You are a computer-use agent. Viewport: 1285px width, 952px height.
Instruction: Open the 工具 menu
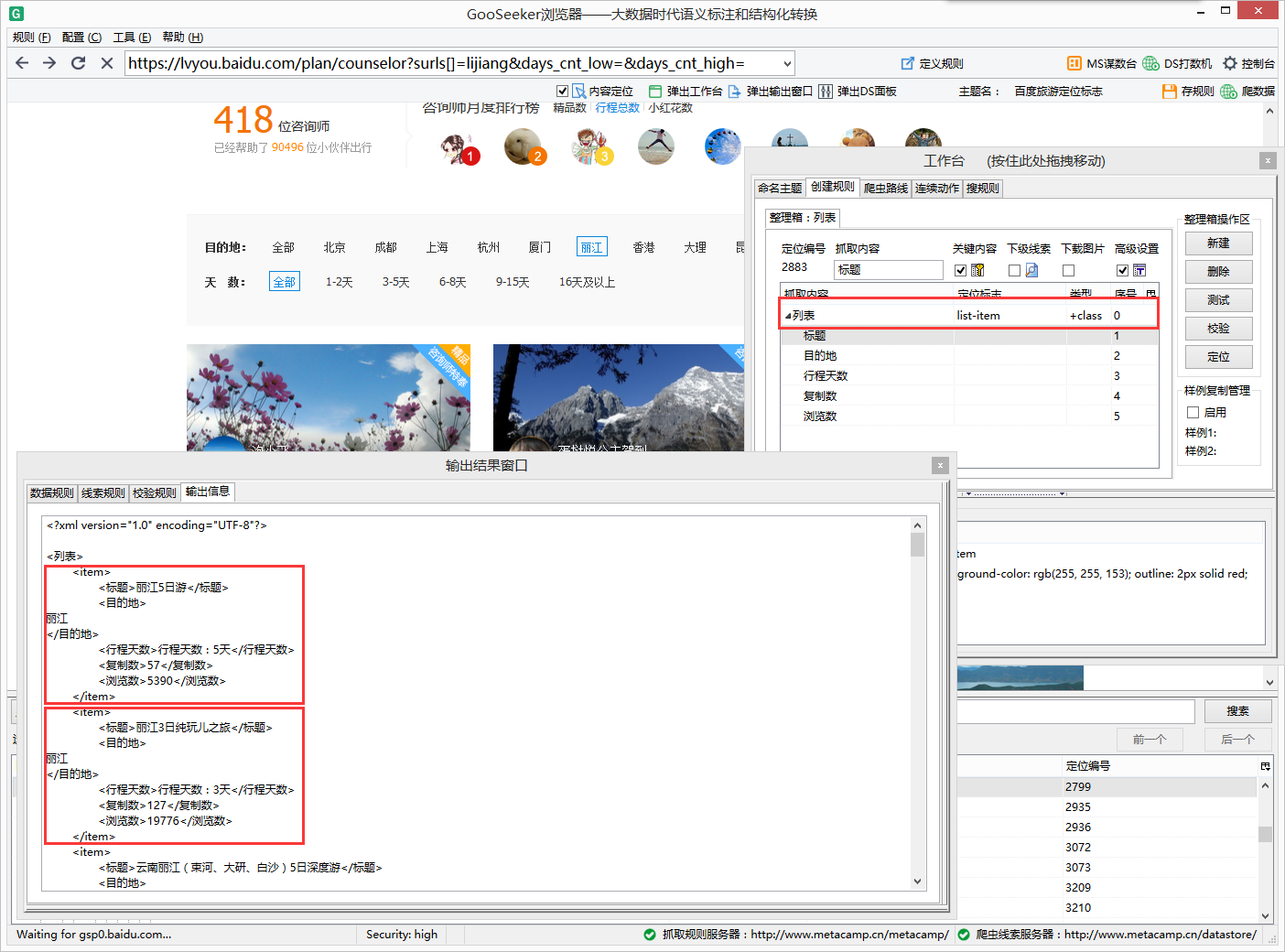pos(132,38)
